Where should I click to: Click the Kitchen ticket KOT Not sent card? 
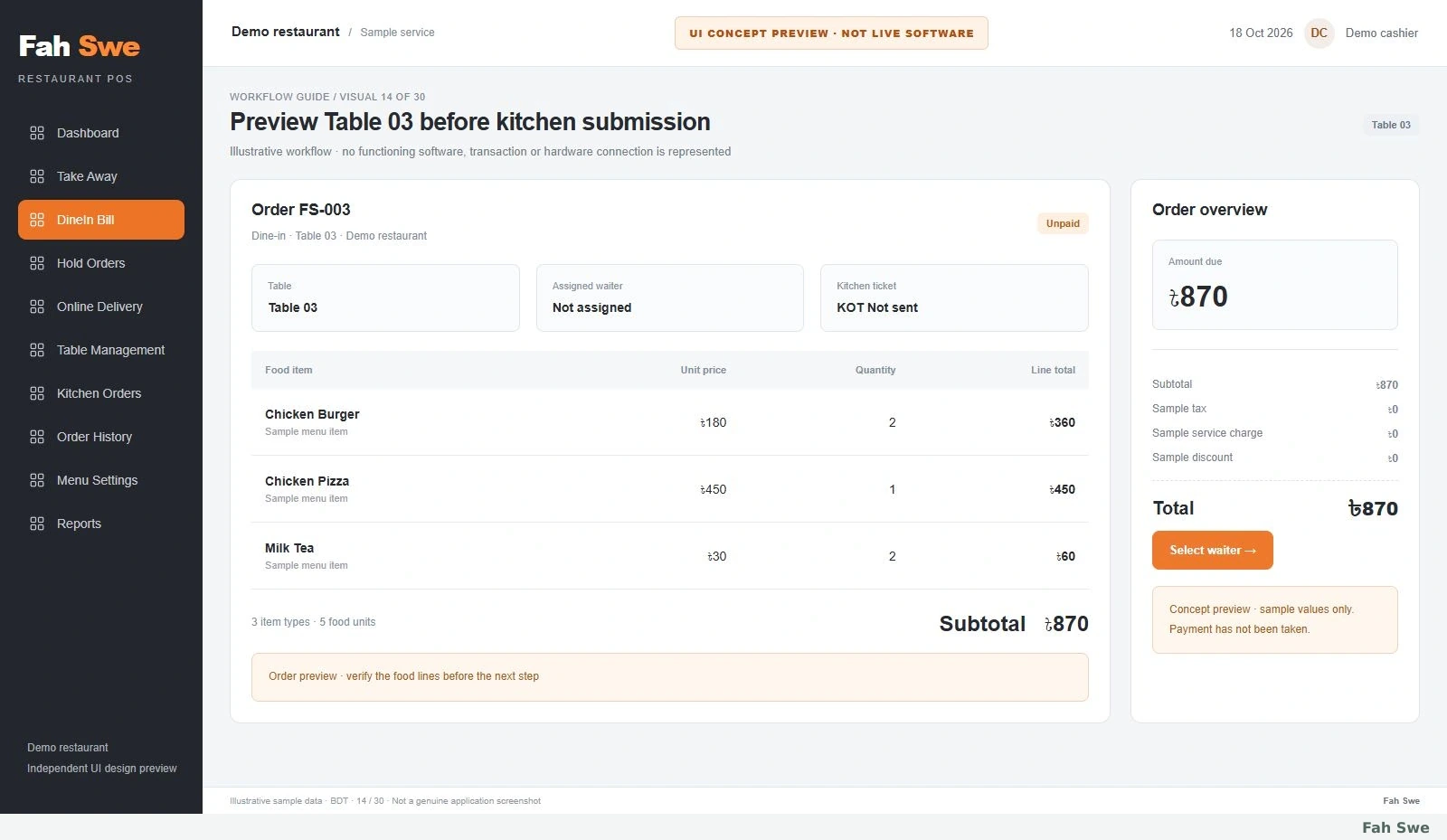954,297
